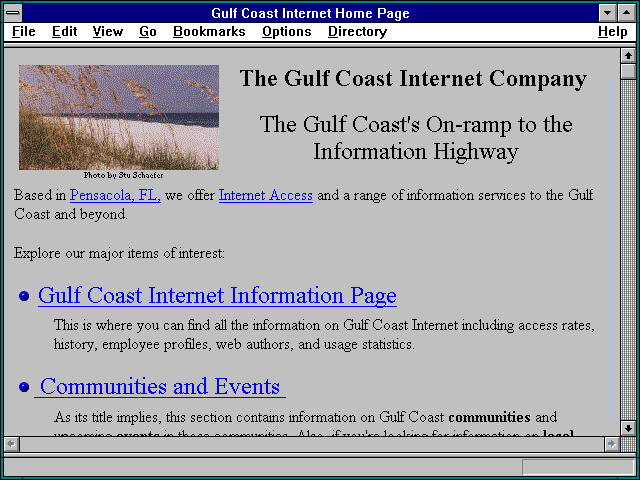The height and width of the screenshot is (480, 640).
Task: Open the Edit menu
Action: point(64,32)
